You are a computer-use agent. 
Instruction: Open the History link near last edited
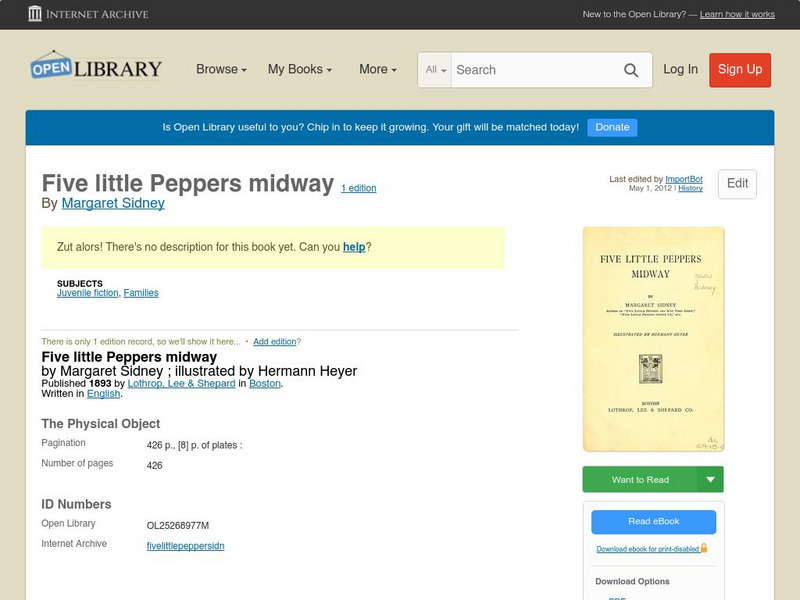coord(689,189)
